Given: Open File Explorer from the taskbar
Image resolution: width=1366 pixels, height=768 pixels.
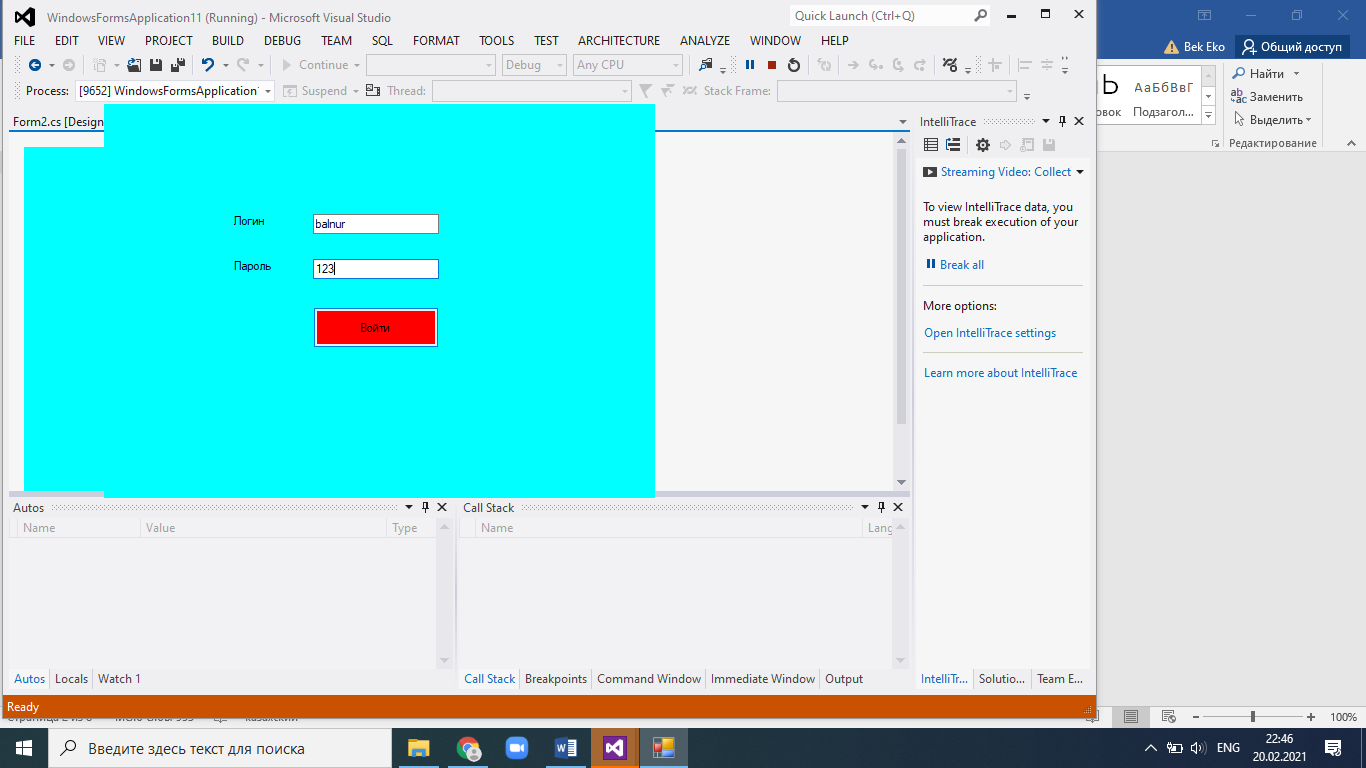Looking at the screenshot, I should tap(418, 748).
